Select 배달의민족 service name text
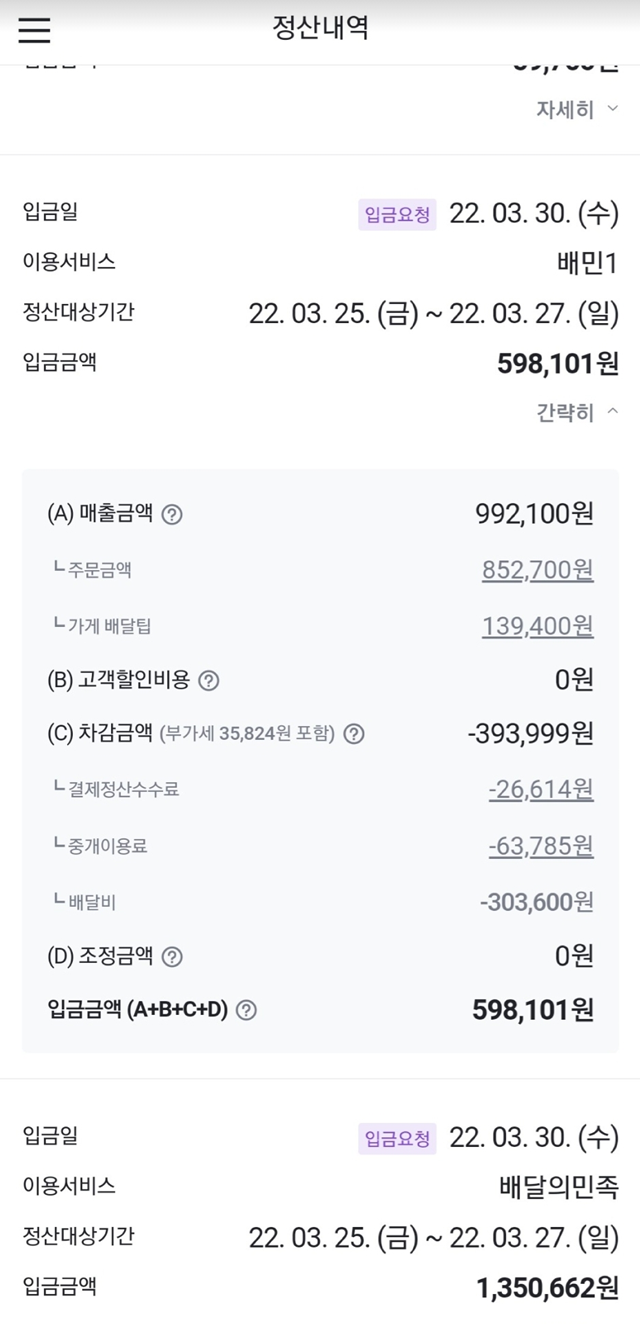Image resolution: width=640 pixels, height=1324 pixels. click(x=558, y=1187)
